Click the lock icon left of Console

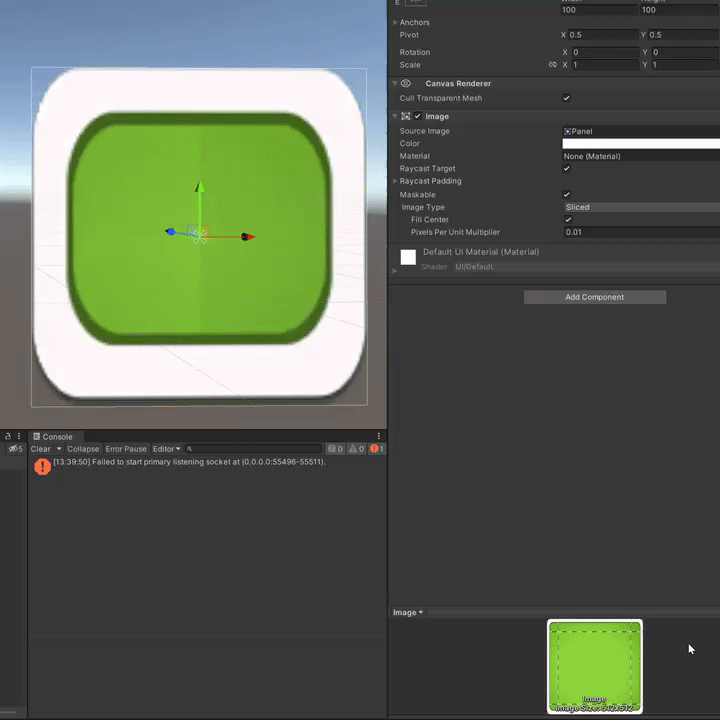click(8, 436)
